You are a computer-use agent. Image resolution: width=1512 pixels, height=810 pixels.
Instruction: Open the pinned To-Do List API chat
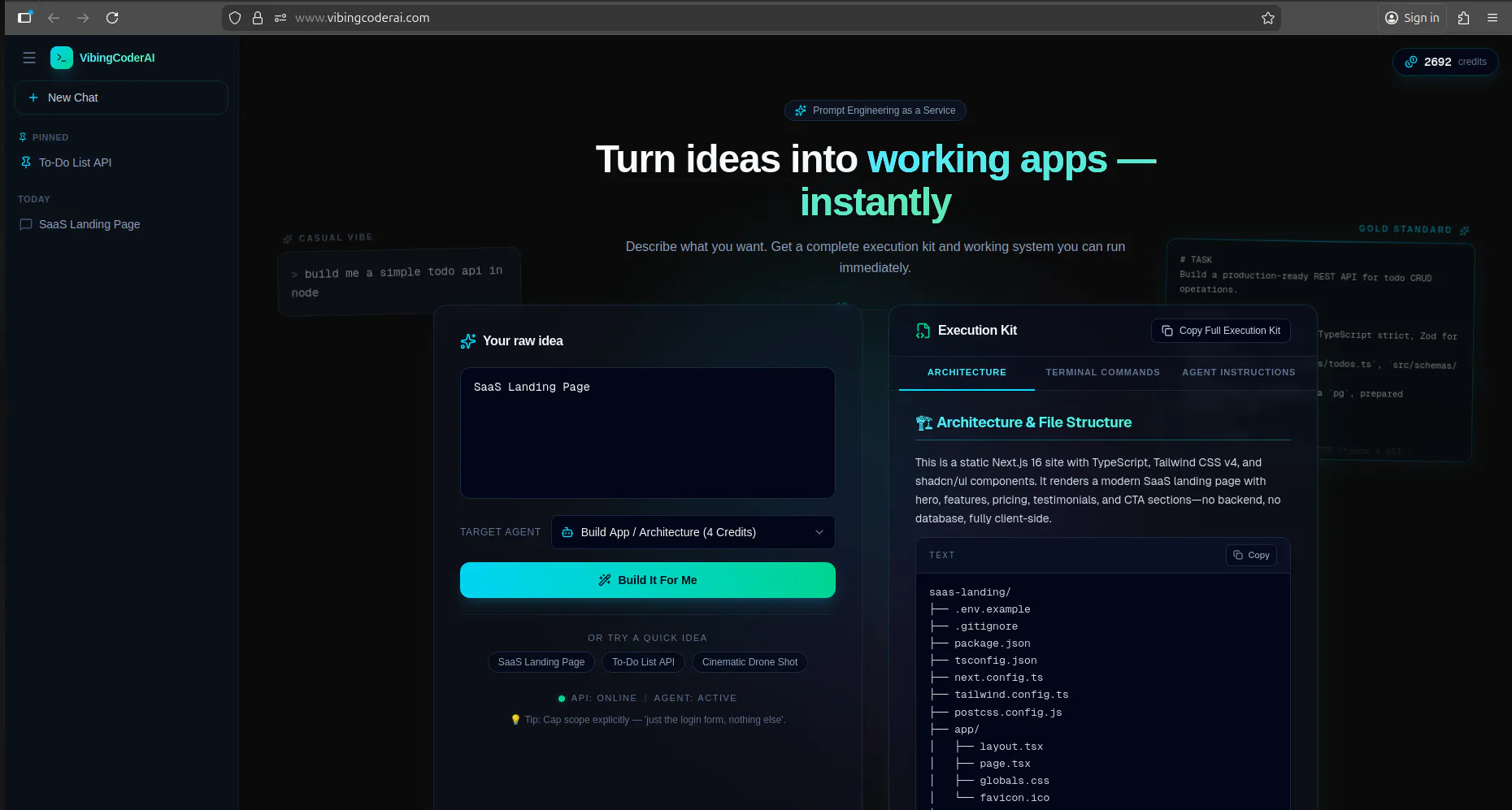(x=121, y=162)
